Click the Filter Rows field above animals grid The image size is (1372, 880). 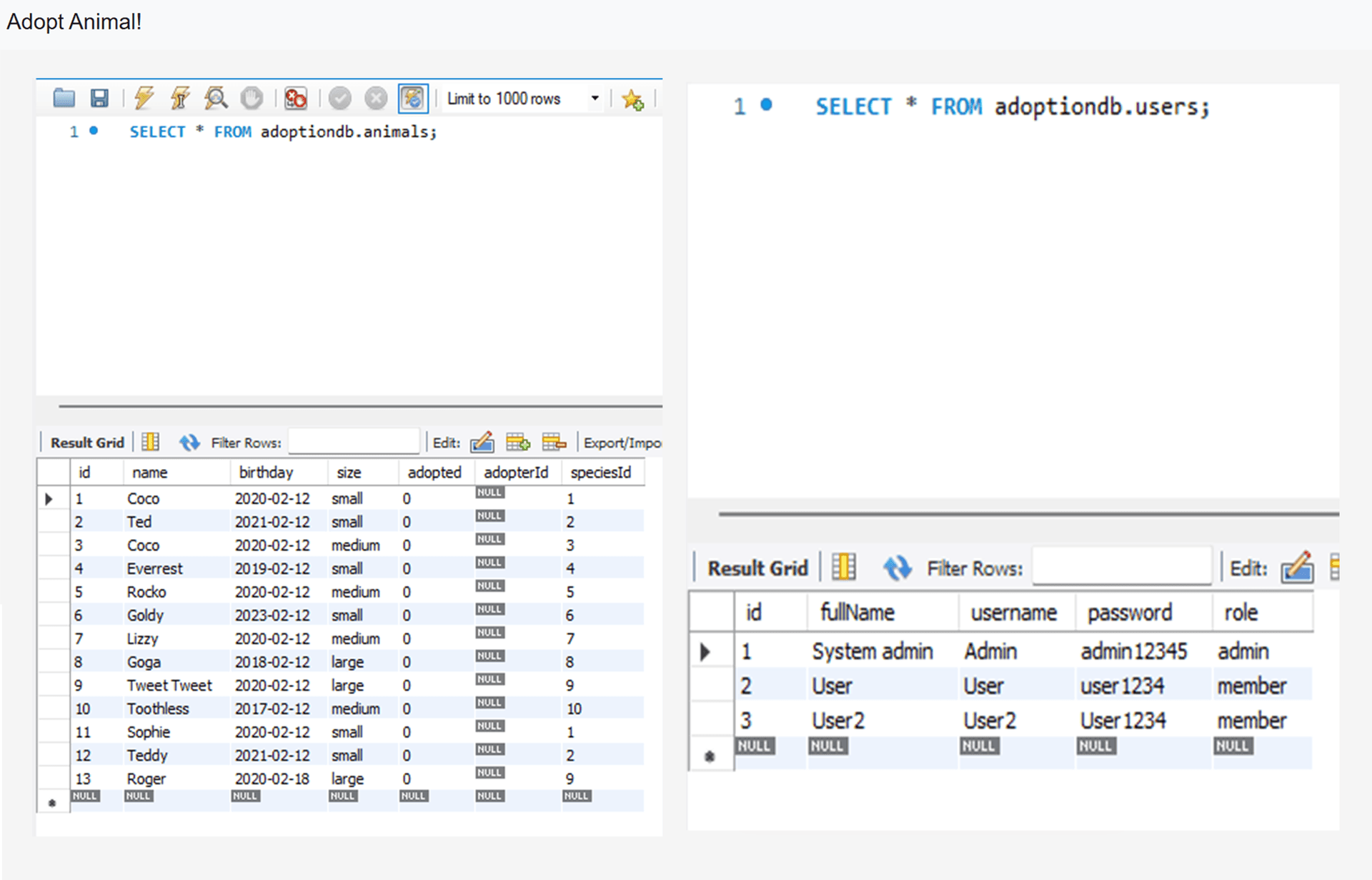[354, 443]
